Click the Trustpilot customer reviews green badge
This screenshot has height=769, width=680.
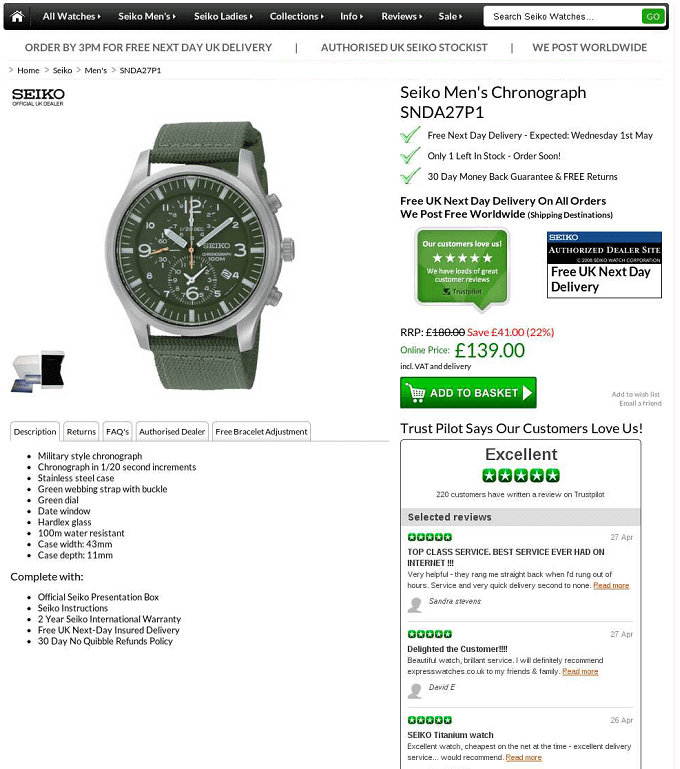[462, 269]
